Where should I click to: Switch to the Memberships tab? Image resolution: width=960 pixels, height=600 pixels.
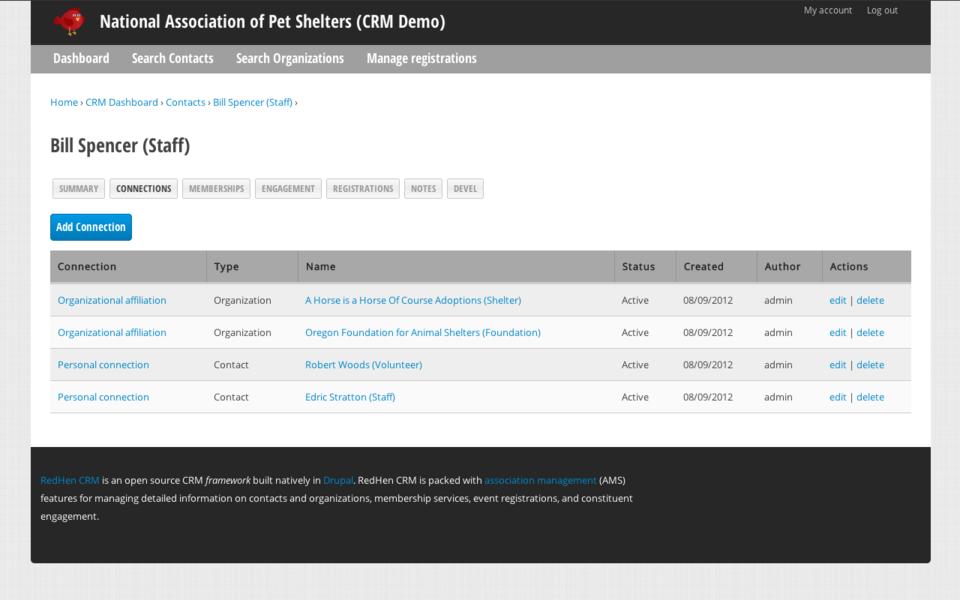(x=216, y=189)
